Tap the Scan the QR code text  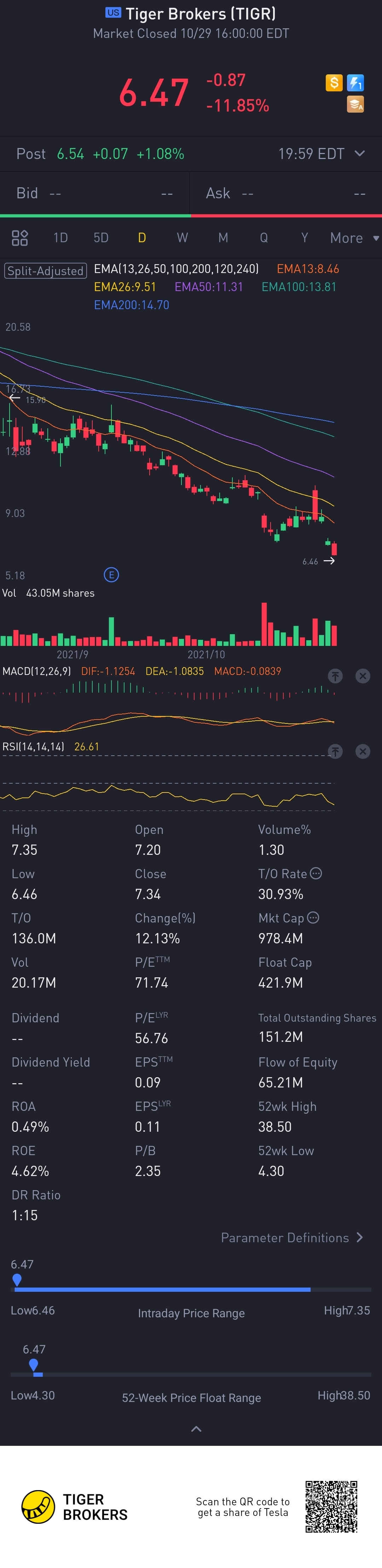[x=243, y=1506]
